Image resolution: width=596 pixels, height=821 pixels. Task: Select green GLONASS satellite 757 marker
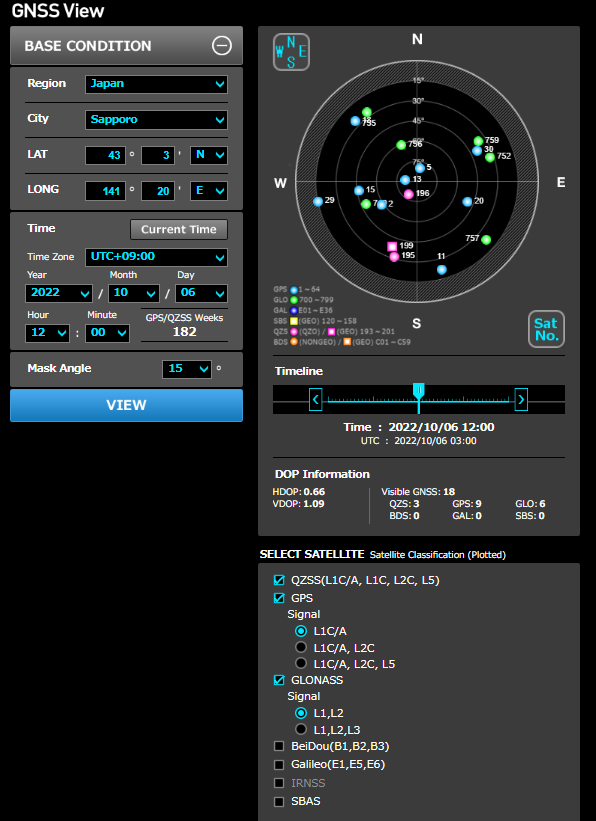pyautogui.click(x=486, y=240)
